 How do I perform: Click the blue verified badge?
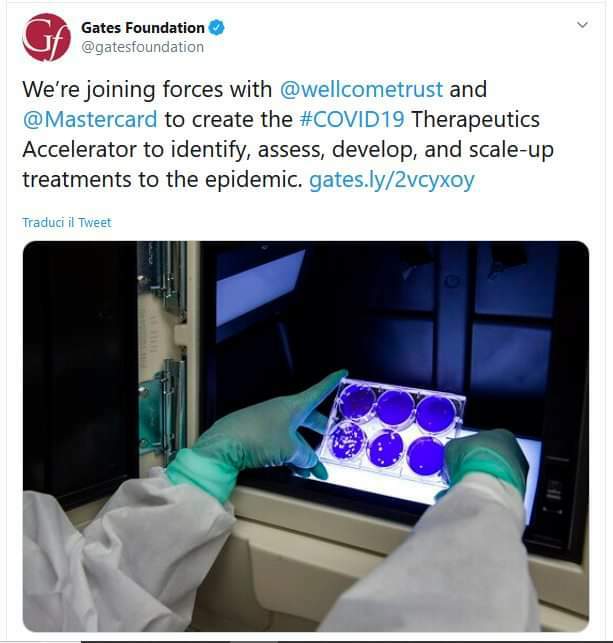(x=216, y=27)
